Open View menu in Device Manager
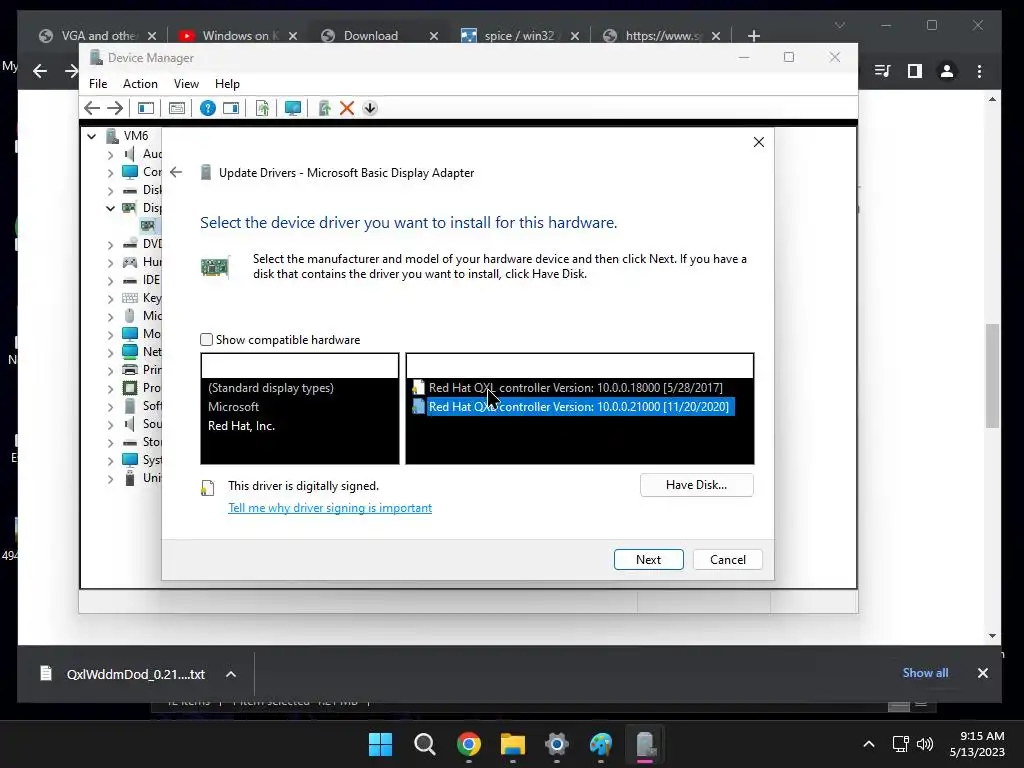 coord(186,84)
